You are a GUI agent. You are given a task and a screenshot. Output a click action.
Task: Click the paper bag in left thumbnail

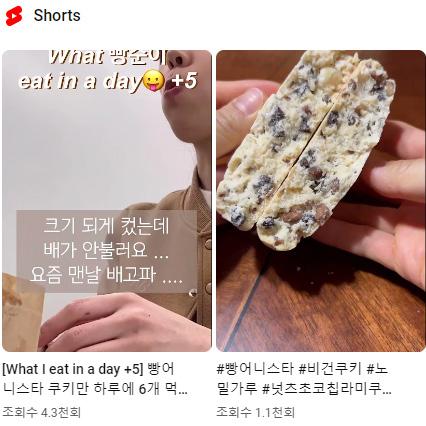click(x=22, y=312)
